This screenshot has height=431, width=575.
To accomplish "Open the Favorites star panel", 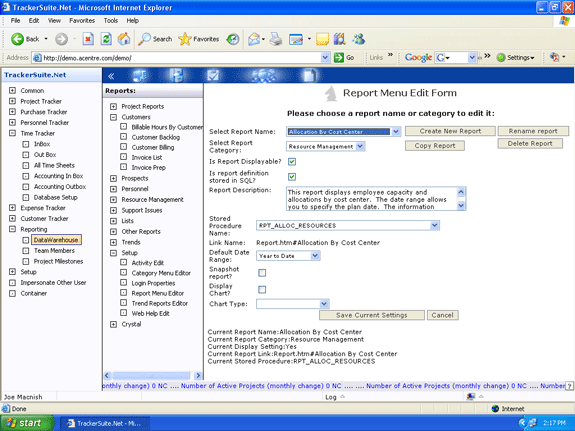I will click(198, 39).
